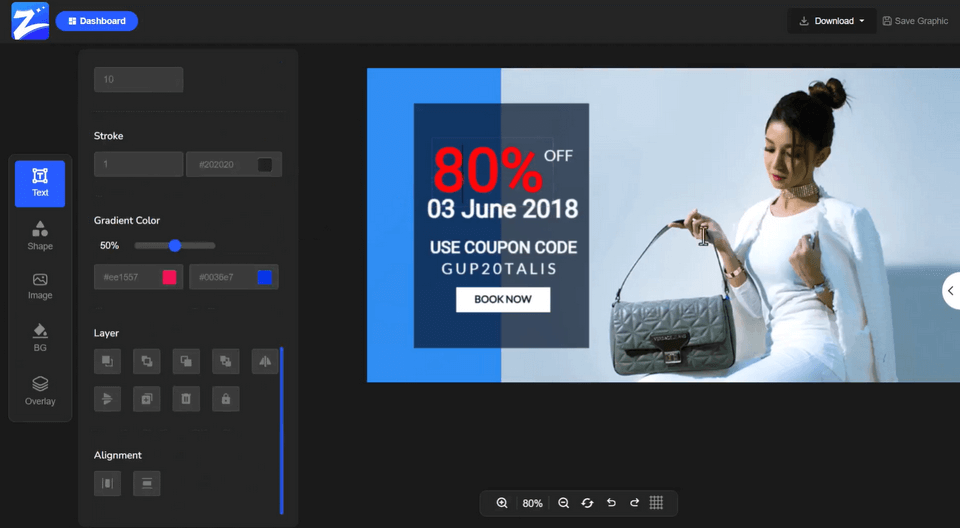
Task: Zoom out on the canvas
Action: (x=564, y=503)
